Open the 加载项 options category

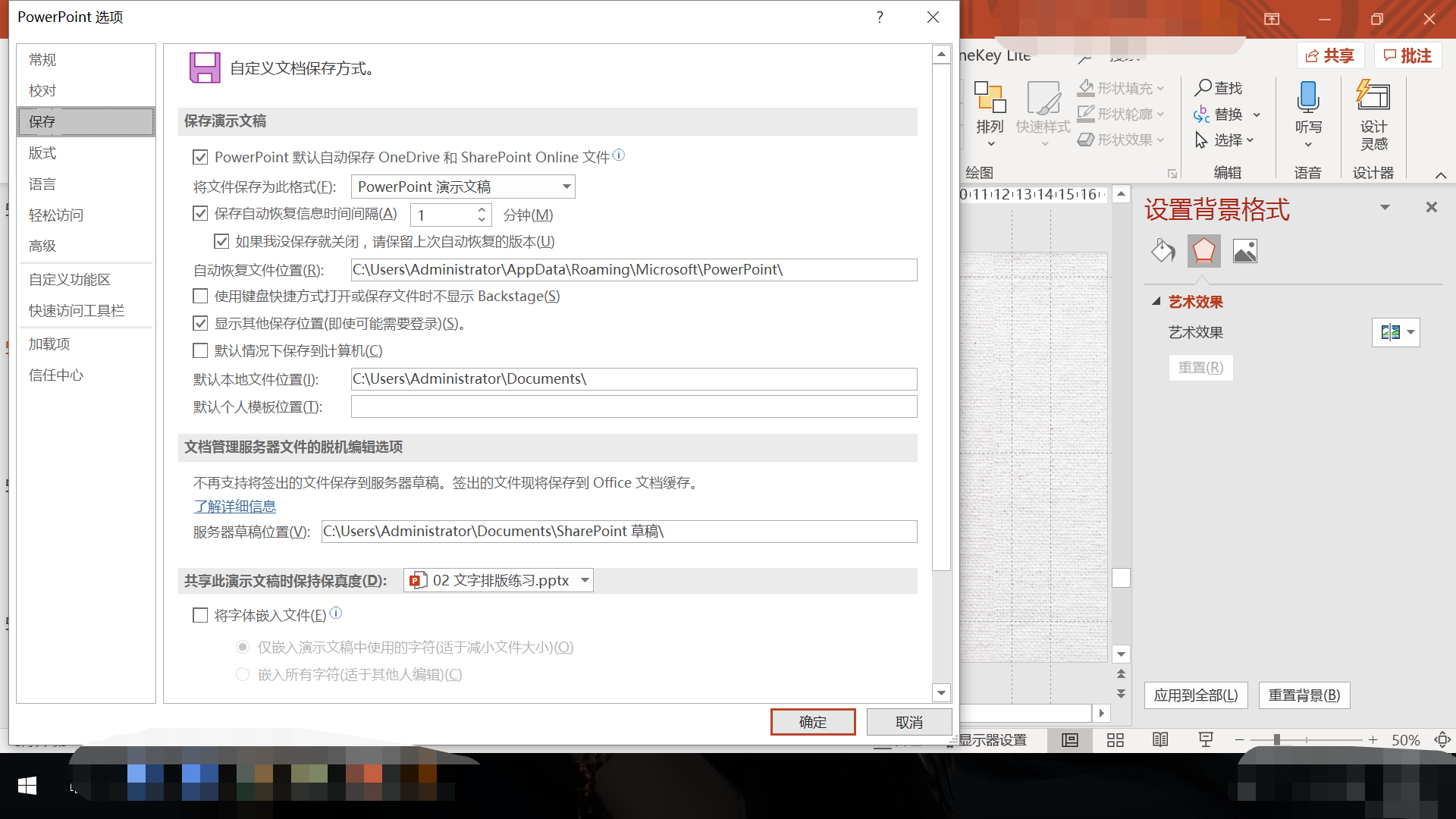pyautogui.click(x=86, y=344)
